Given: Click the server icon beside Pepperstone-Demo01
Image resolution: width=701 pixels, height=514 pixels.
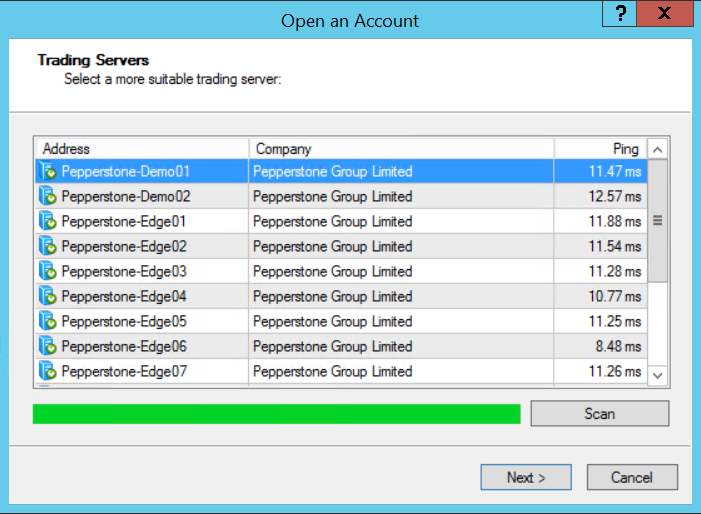Looking at the screenshot, I should click(48, 171).
